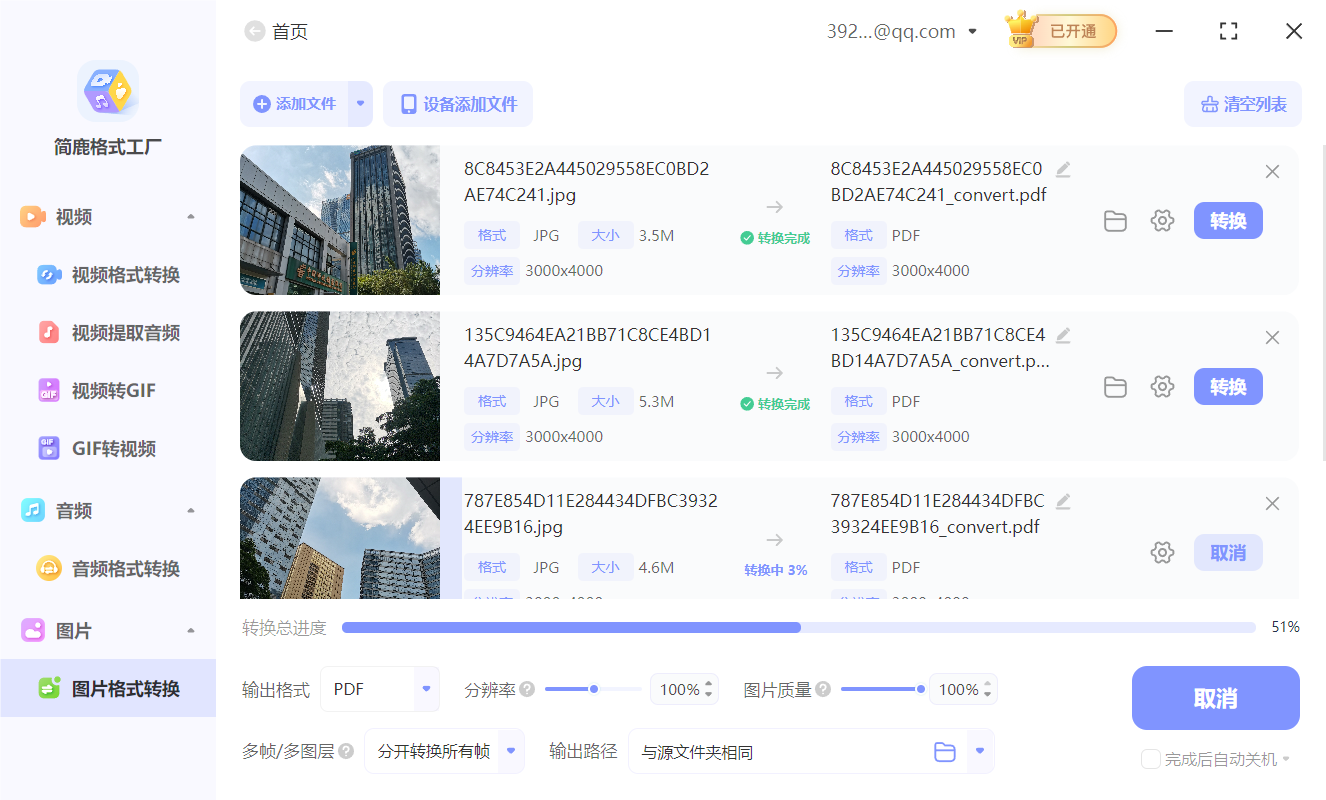Open output folder for the first converted file

(1115, 220)
